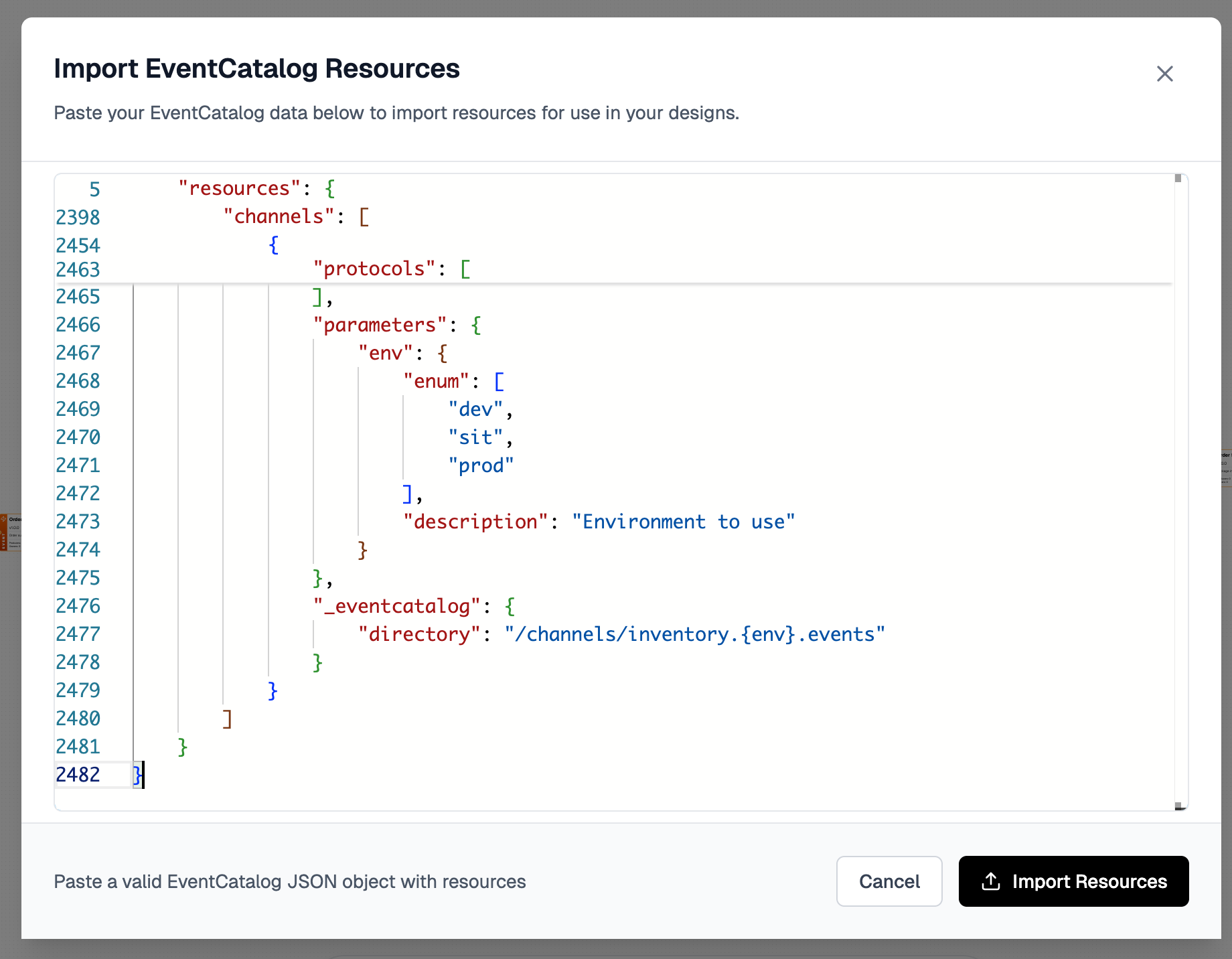Click the "env" key in the editor
The image size is (1232, 959).
[385, 353]
